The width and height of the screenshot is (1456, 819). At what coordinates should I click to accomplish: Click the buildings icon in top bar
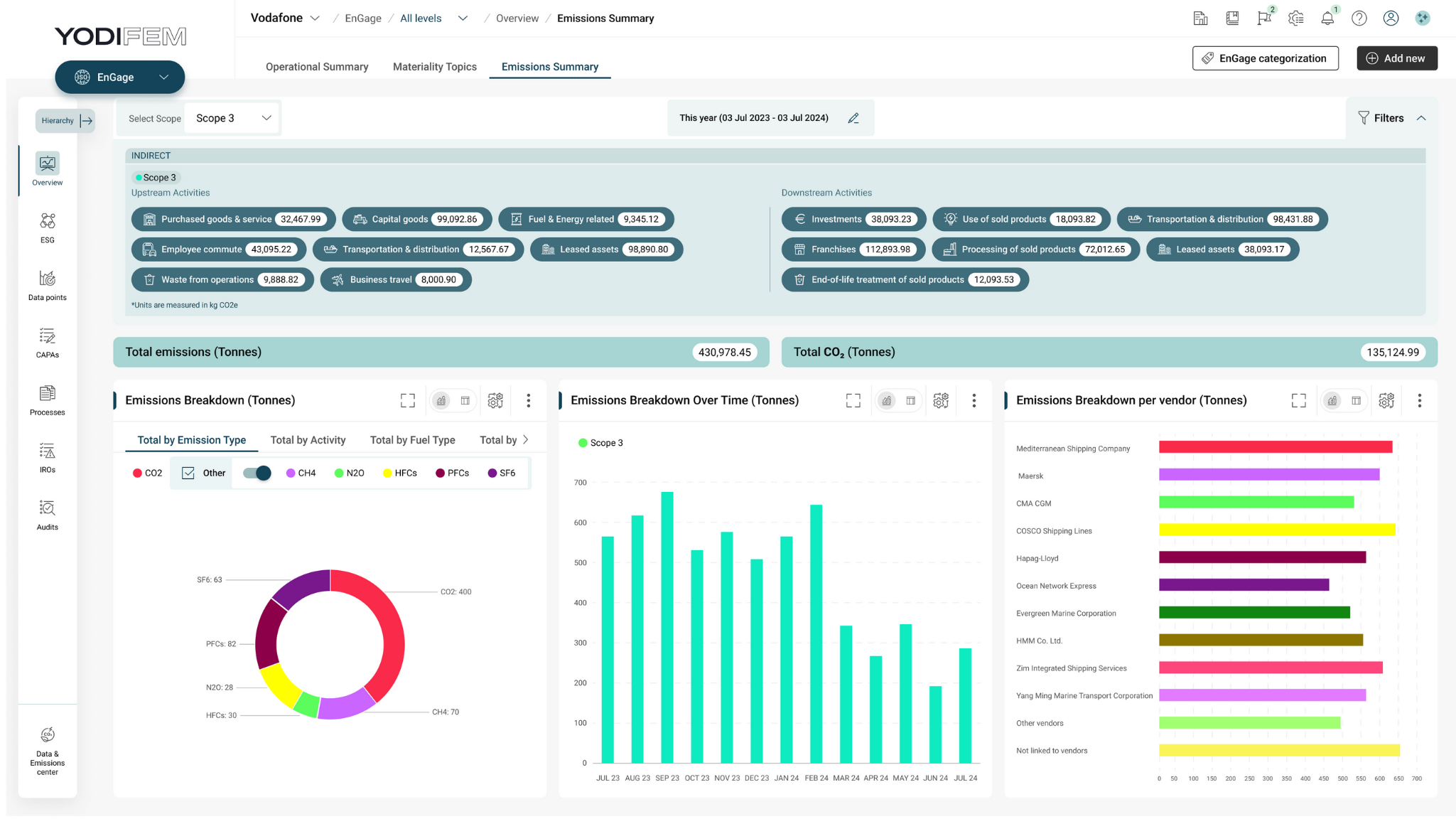click(x=1200, y=18)
